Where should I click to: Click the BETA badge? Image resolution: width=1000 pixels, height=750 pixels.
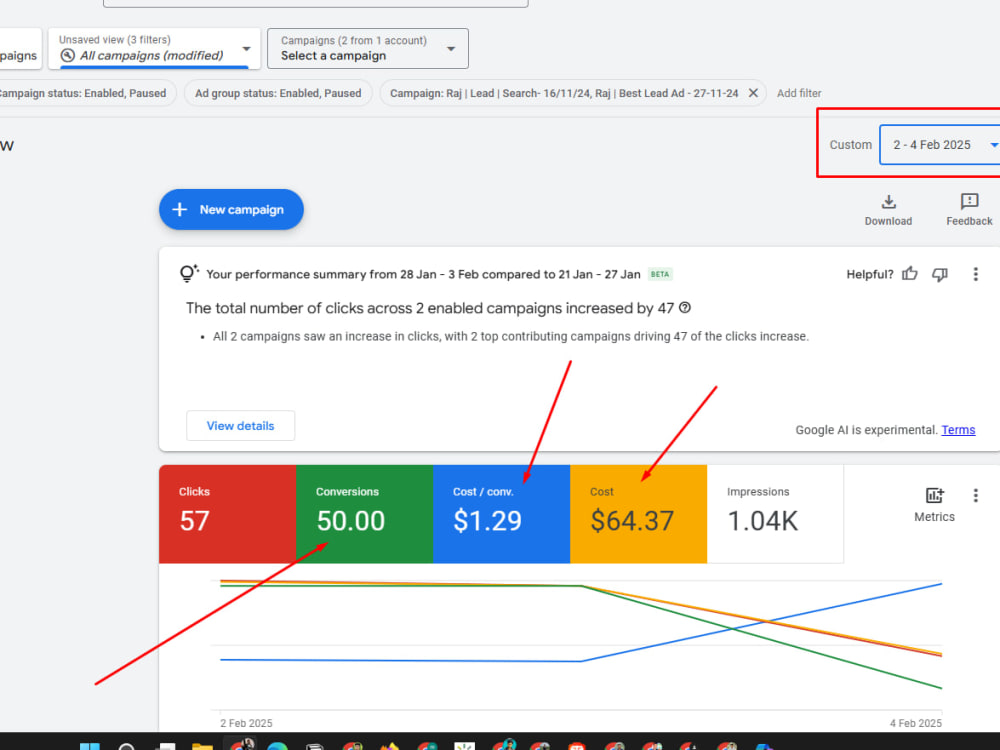pos(660,274)
